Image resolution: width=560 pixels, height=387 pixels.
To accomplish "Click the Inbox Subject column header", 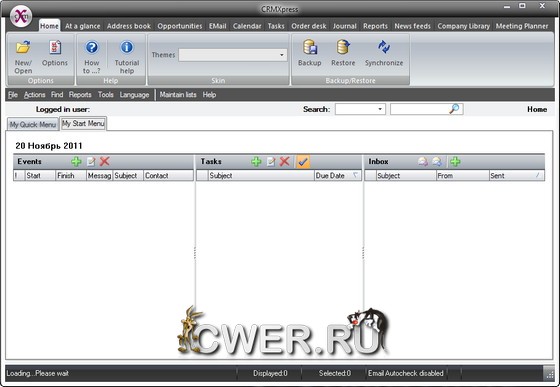I will point(406,176).
